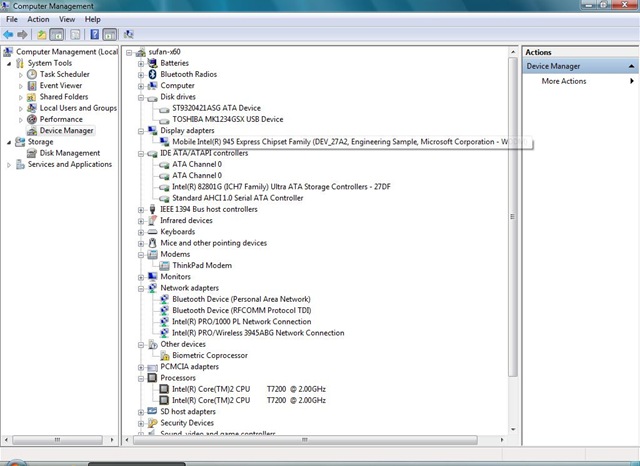Collapse the Device Manager actions section arrow

(631, 66)
